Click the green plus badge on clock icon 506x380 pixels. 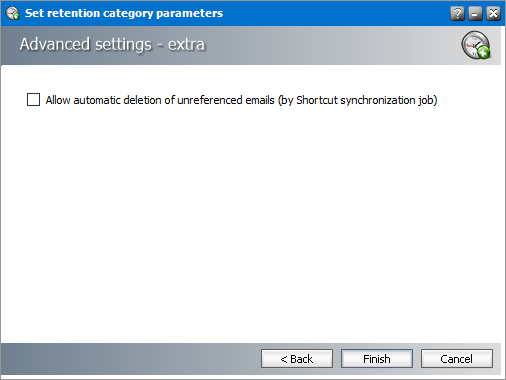tap(483, 52)
